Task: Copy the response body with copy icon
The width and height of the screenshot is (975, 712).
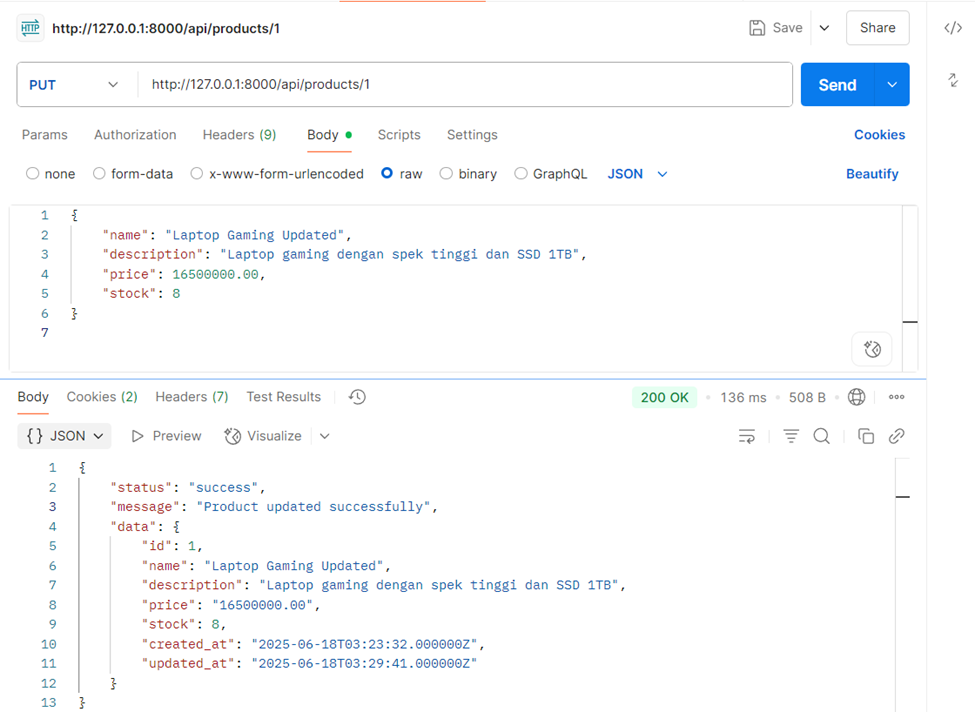Action: pos(866,436)
